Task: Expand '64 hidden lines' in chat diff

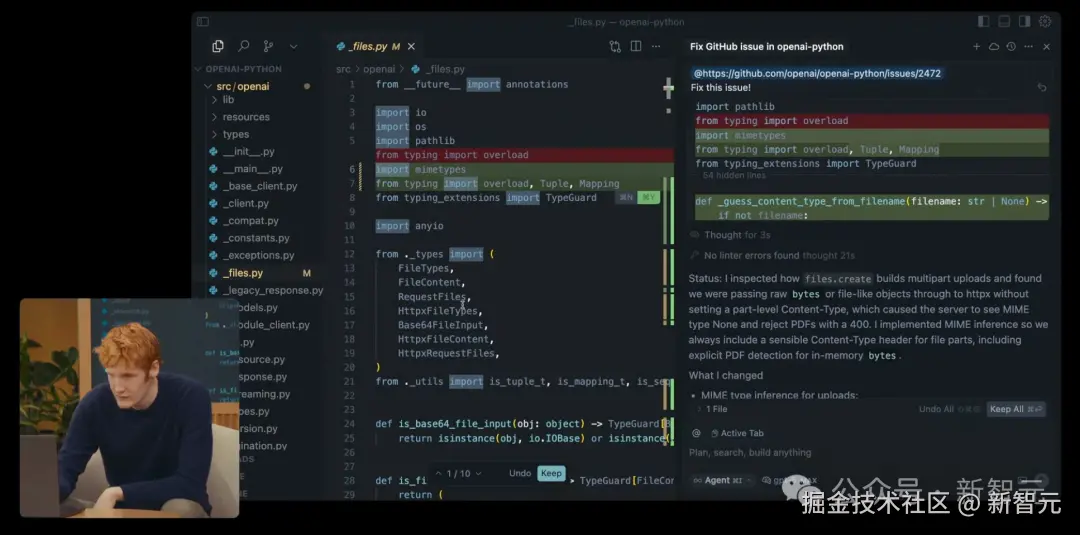Action: tap(734, 176)
